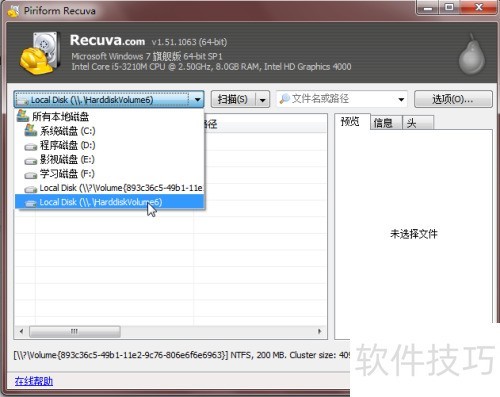The width and height of the screenshot is (500, 397).
Task: Click the Intel Core i5-3210M system info line
Action: (211, 67)
